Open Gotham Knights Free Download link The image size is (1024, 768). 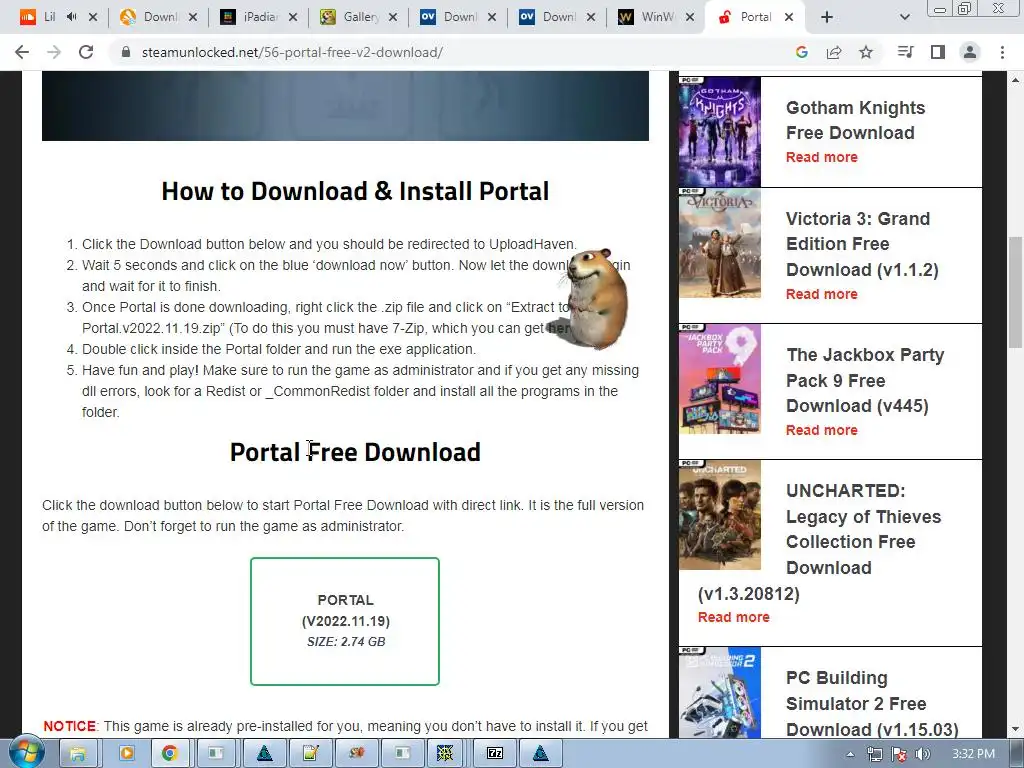855,120
